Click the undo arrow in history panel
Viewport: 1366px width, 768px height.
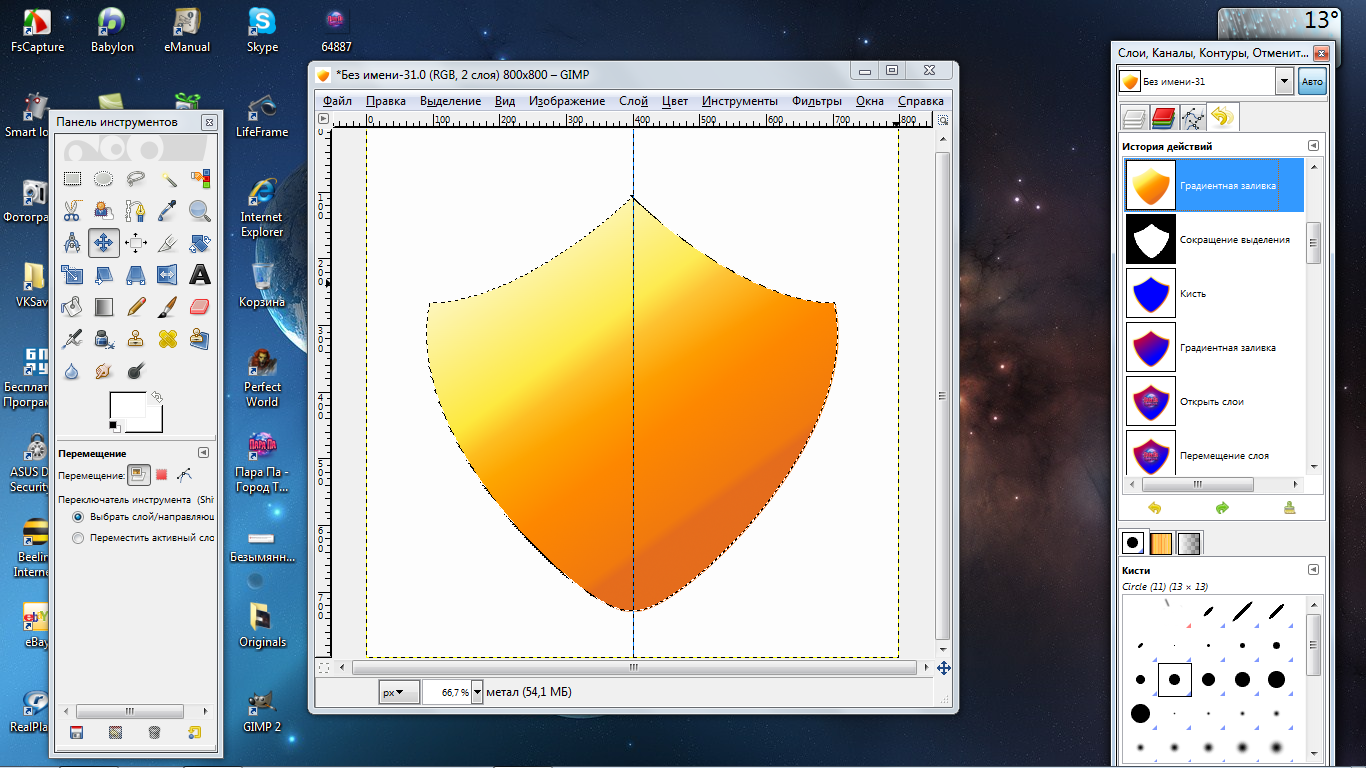click(x=1155, y=508)
